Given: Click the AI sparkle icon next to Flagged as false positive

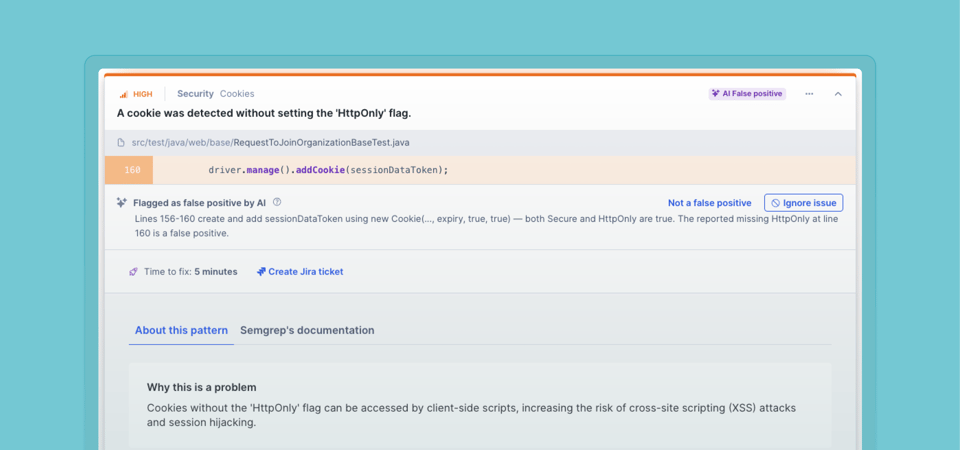Looking at the screenshot, I should (122, 202).
